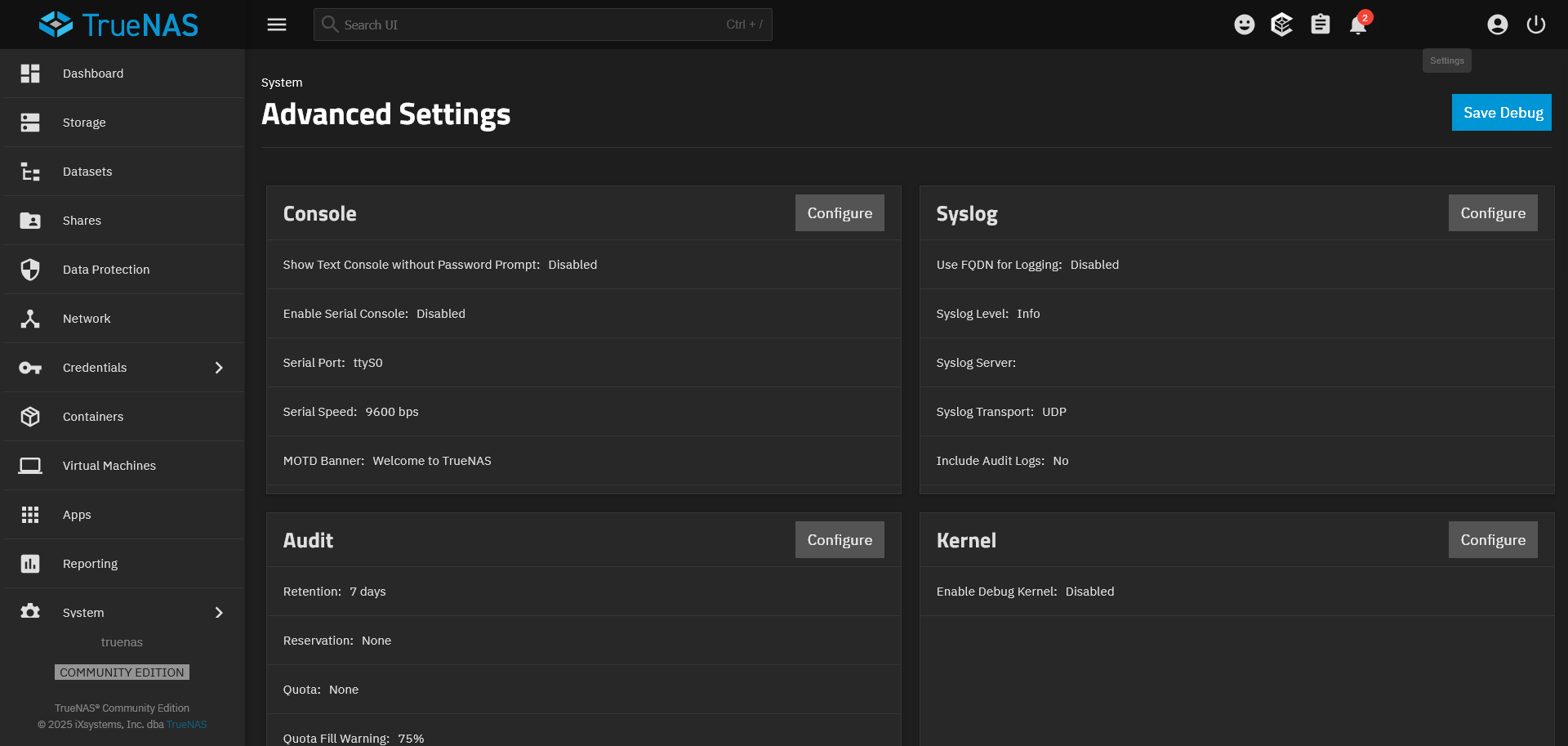Screen dimensions: 1568x746
Task: Expand the System submenu chevron
Action: [219, 613]
